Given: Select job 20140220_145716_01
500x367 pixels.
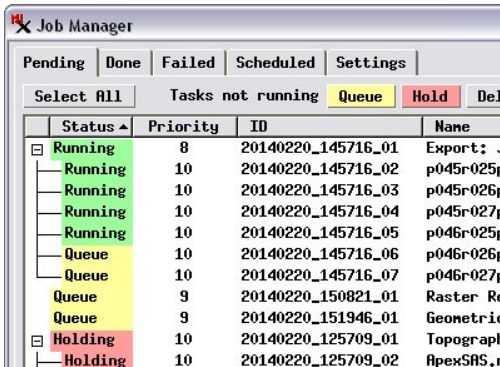Looking at the screenshot, I should (263, 148).
